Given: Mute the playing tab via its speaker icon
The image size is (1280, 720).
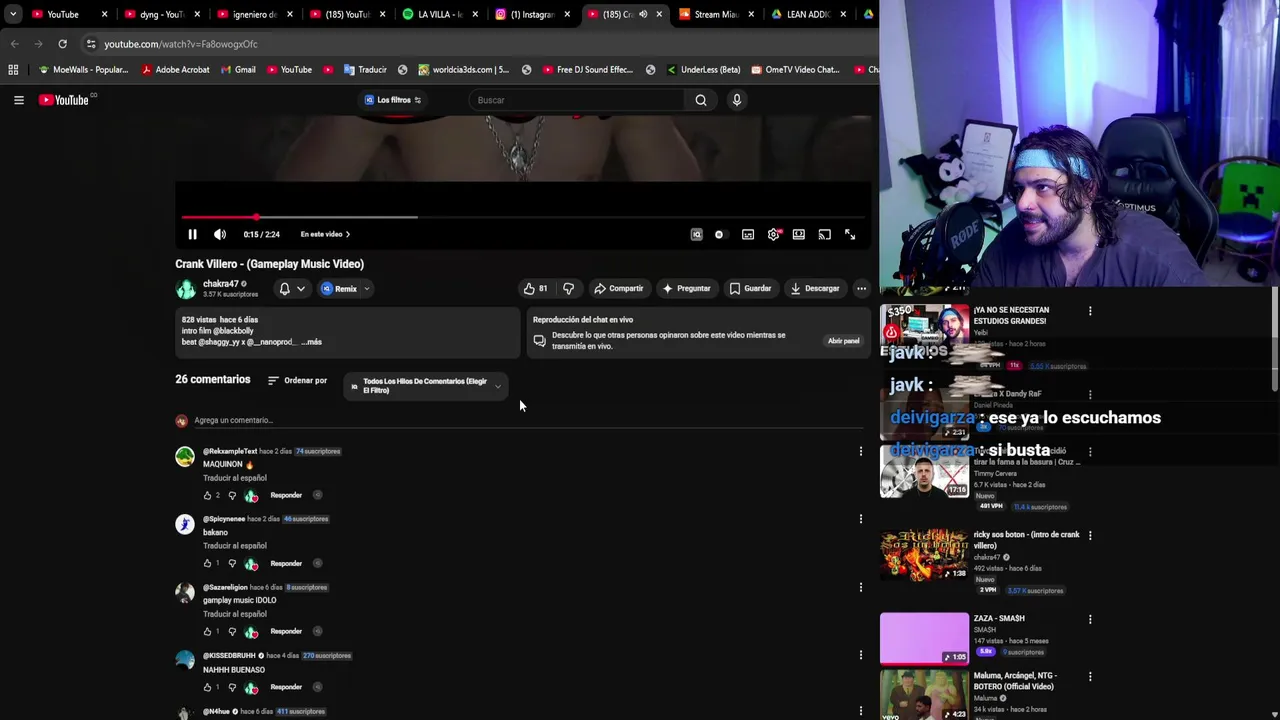Looking at the screenshot, I should pos(643,14).
